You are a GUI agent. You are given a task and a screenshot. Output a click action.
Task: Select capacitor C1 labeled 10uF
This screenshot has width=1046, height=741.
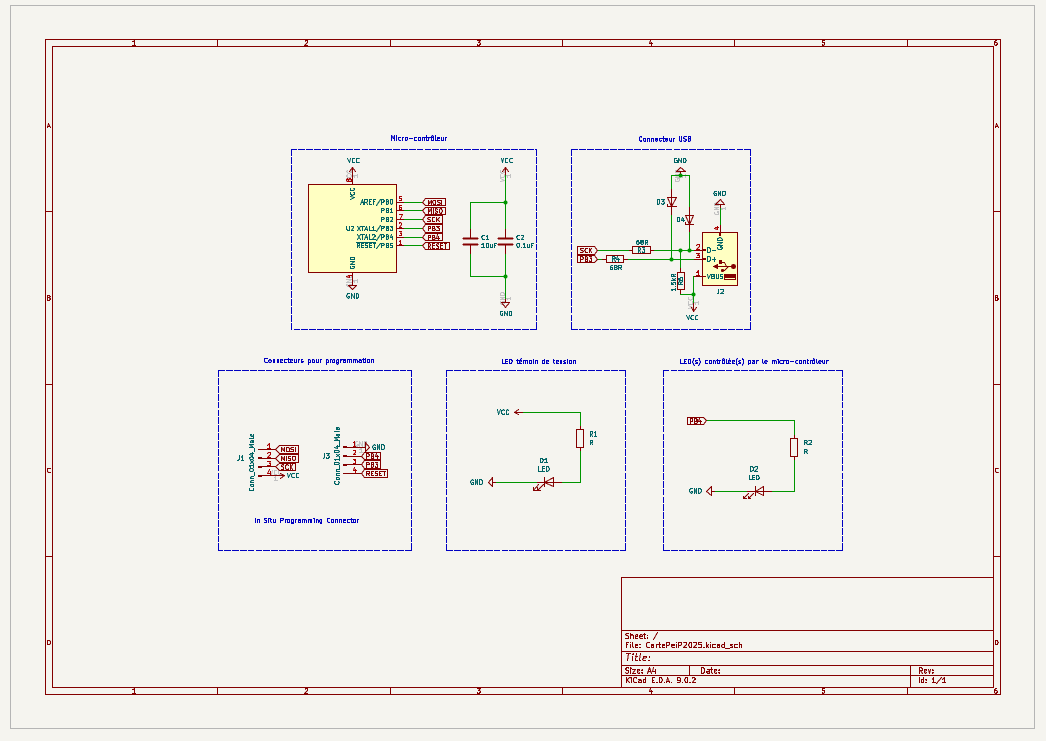point(470,241)
